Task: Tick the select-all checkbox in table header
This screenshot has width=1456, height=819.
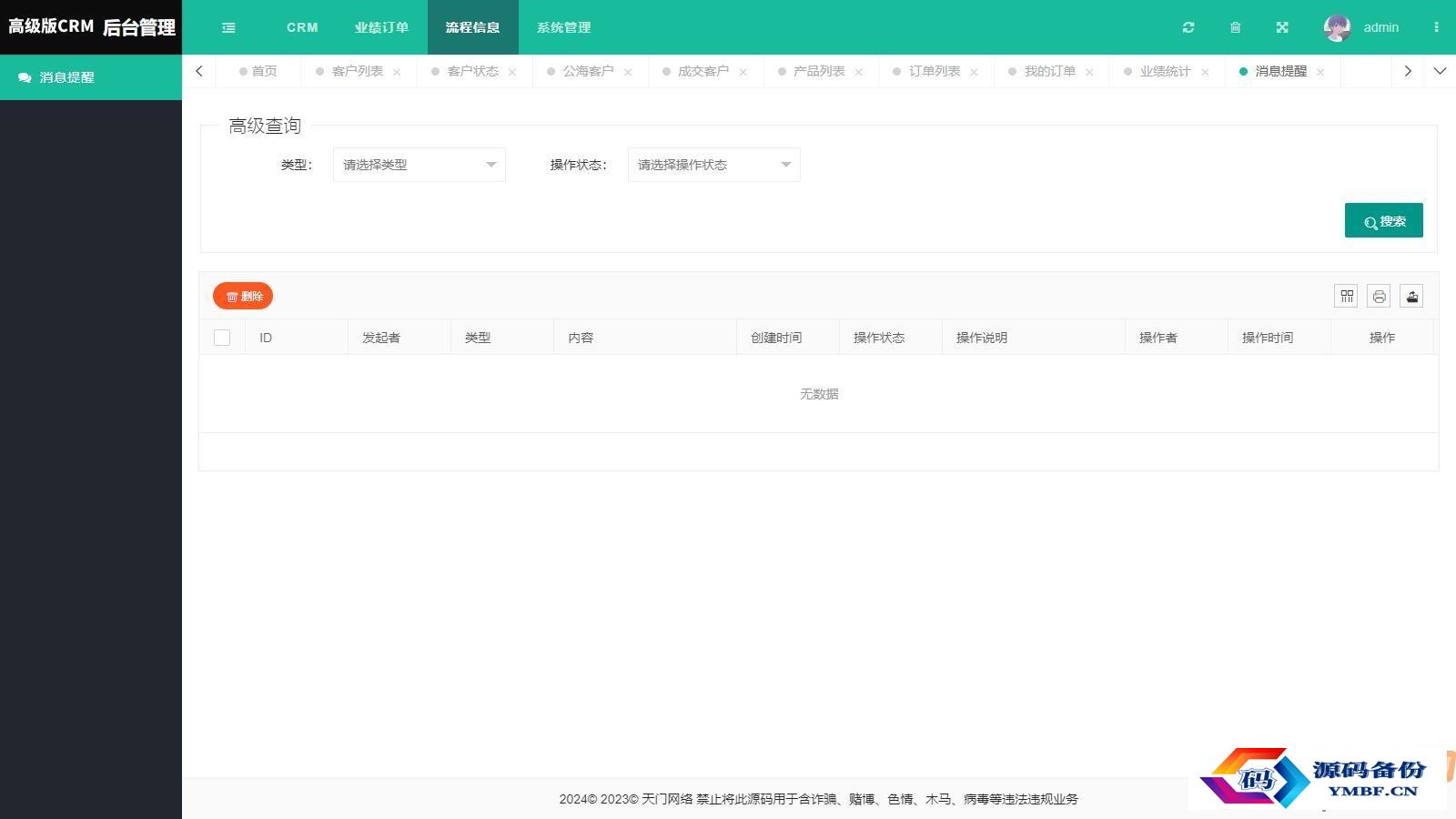Action: [x=222, y=338]
